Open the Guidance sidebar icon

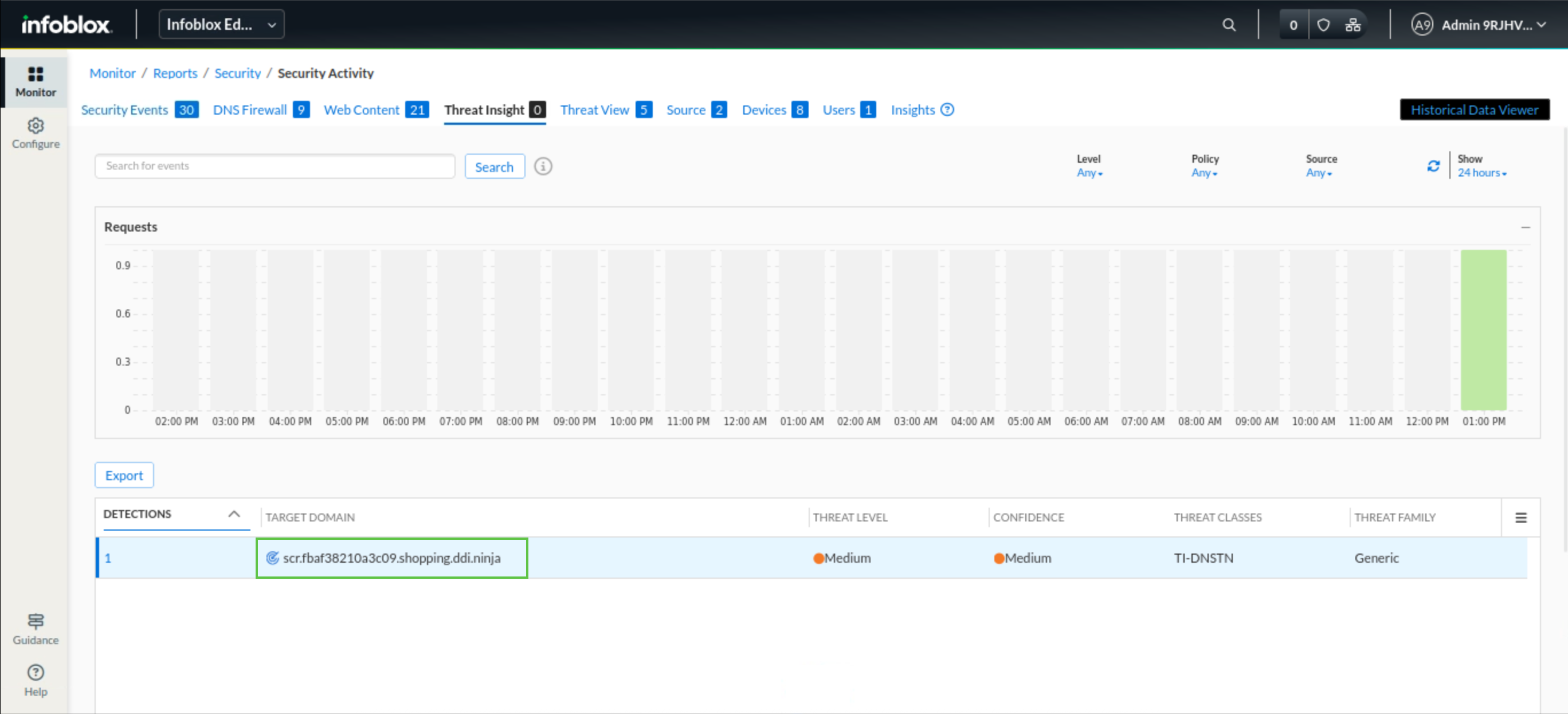(36, 621)
